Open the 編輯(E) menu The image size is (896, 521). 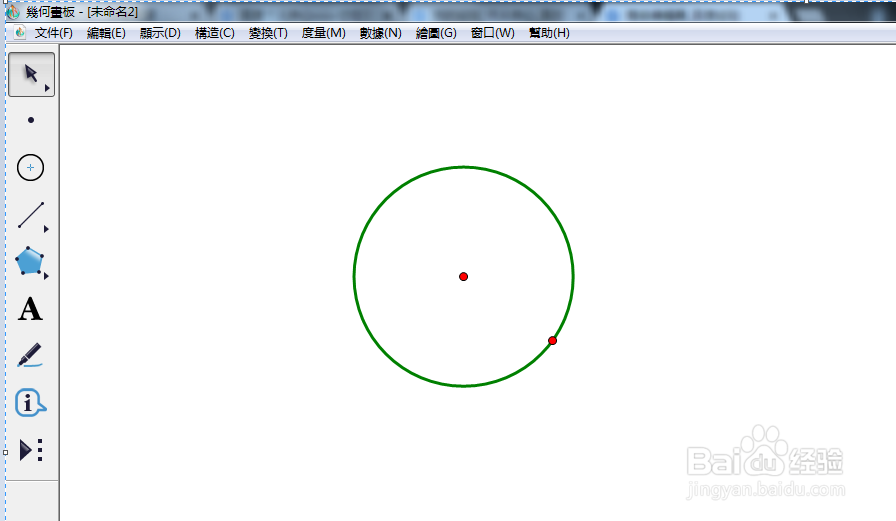tap(106, 33)
